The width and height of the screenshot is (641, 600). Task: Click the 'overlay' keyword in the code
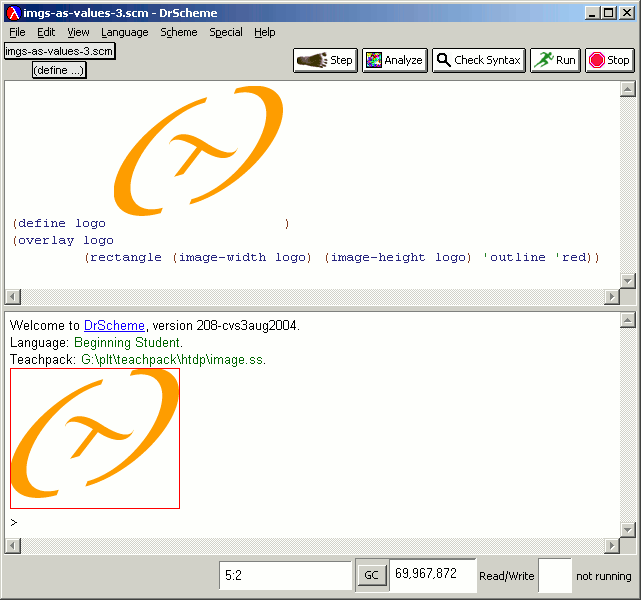tap(46, 240)
